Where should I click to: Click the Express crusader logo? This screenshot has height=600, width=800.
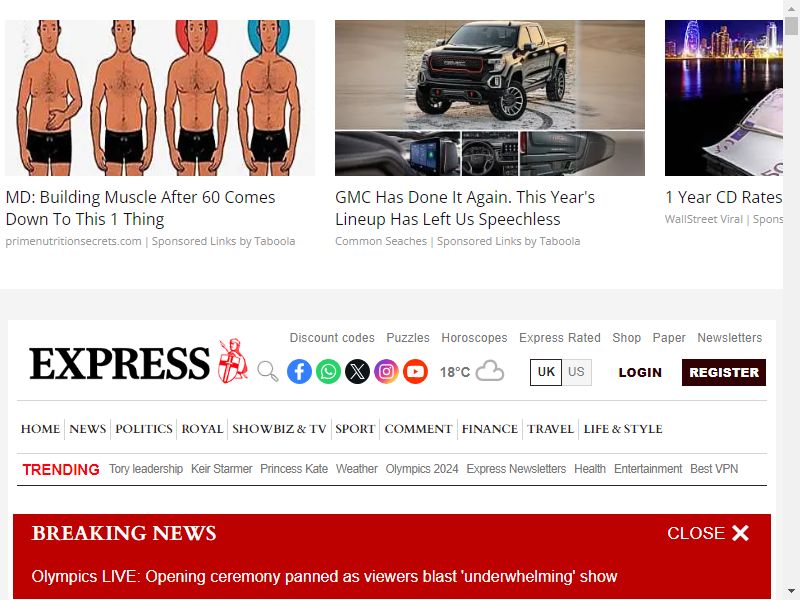click(x=233, y=361)
